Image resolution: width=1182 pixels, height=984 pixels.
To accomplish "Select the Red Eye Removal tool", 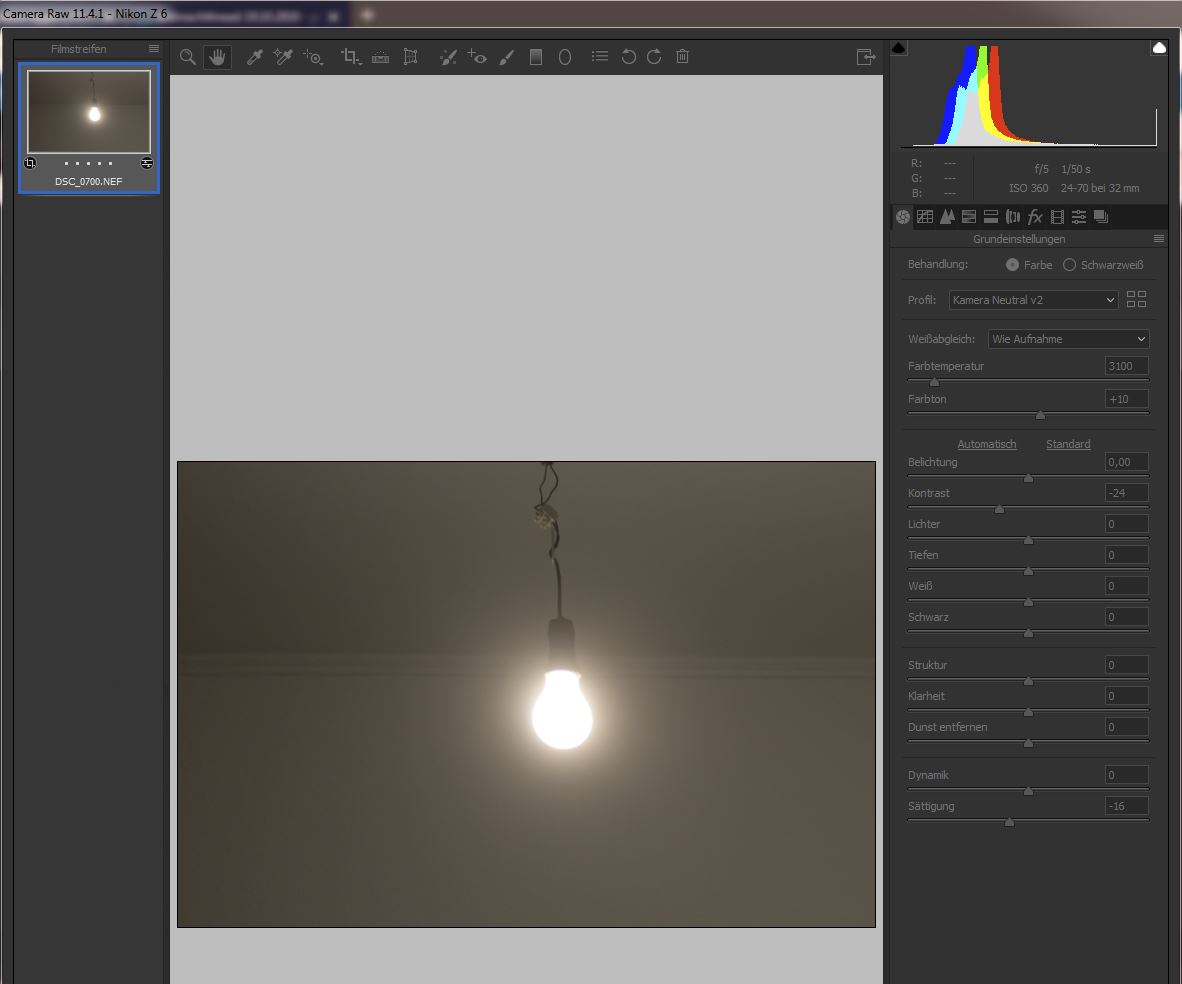I will click(476, 57).
